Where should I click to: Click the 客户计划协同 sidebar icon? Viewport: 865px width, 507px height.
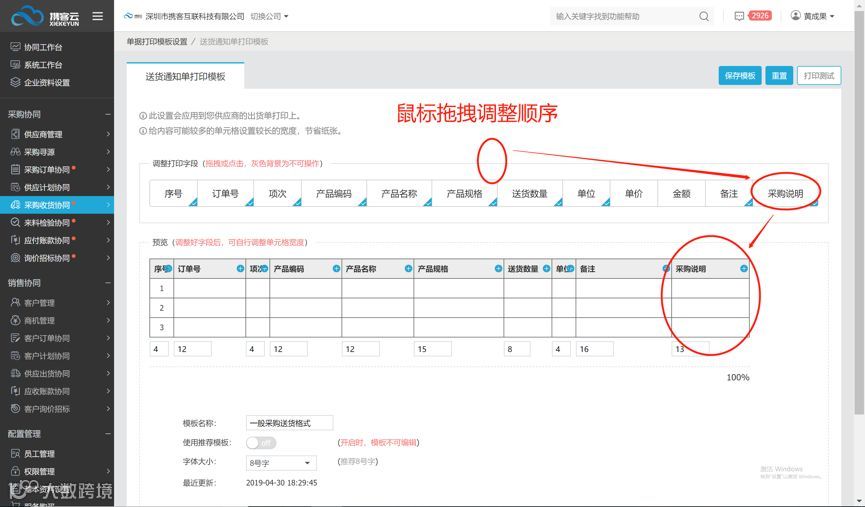[x=15, y=355]
